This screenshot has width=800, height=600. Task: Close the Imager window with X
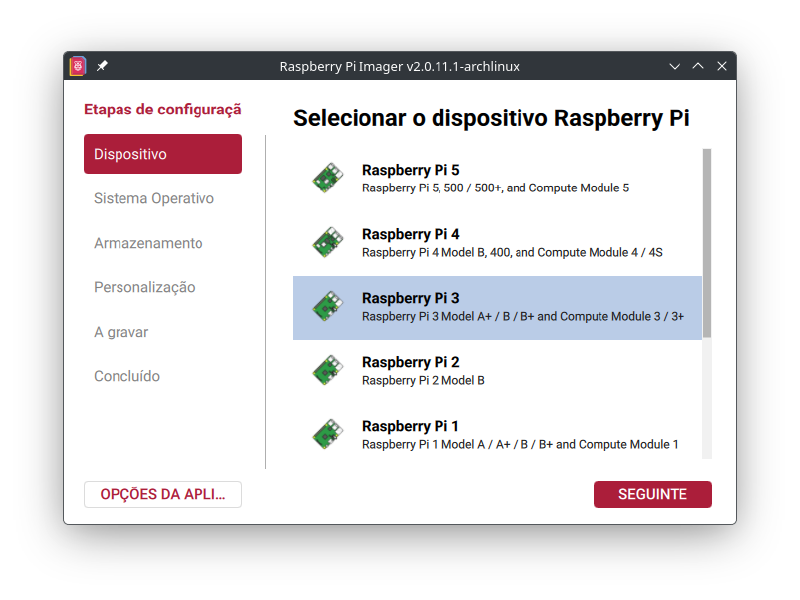[x=722, y=66]
